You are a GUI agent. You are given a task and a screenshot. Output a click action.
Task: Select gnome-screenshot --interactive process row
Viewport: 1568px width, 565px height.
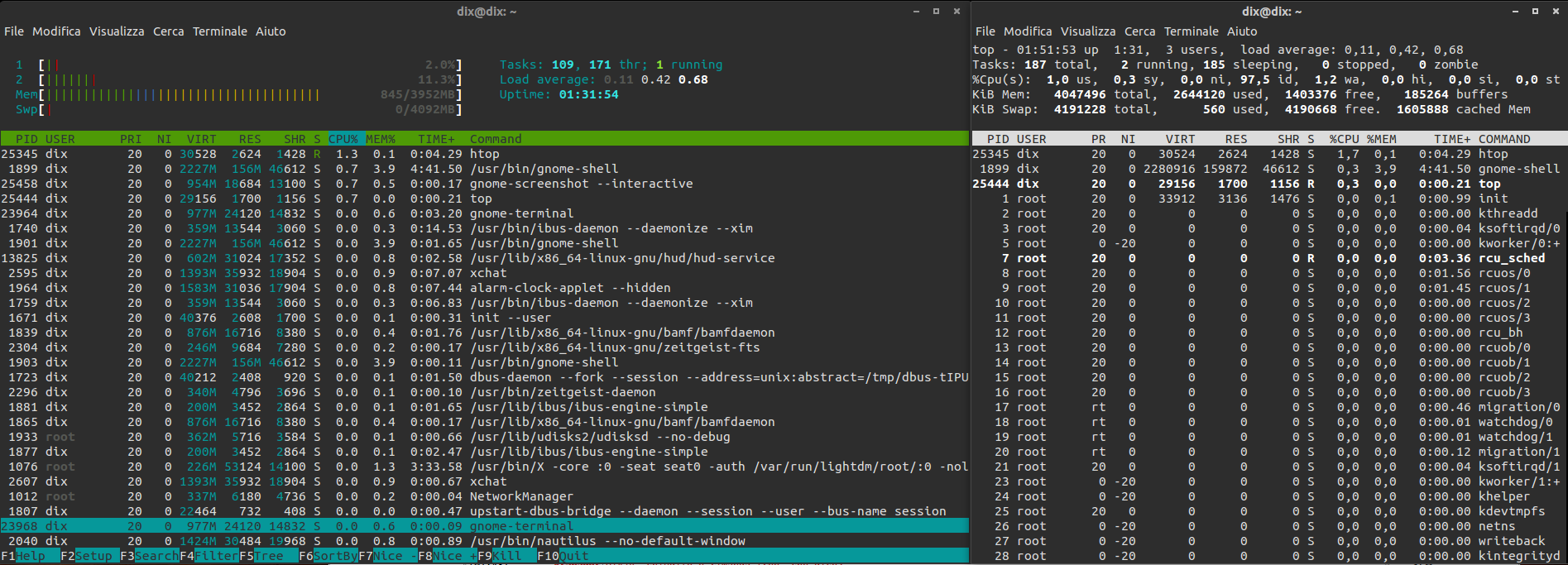point(485,184)
